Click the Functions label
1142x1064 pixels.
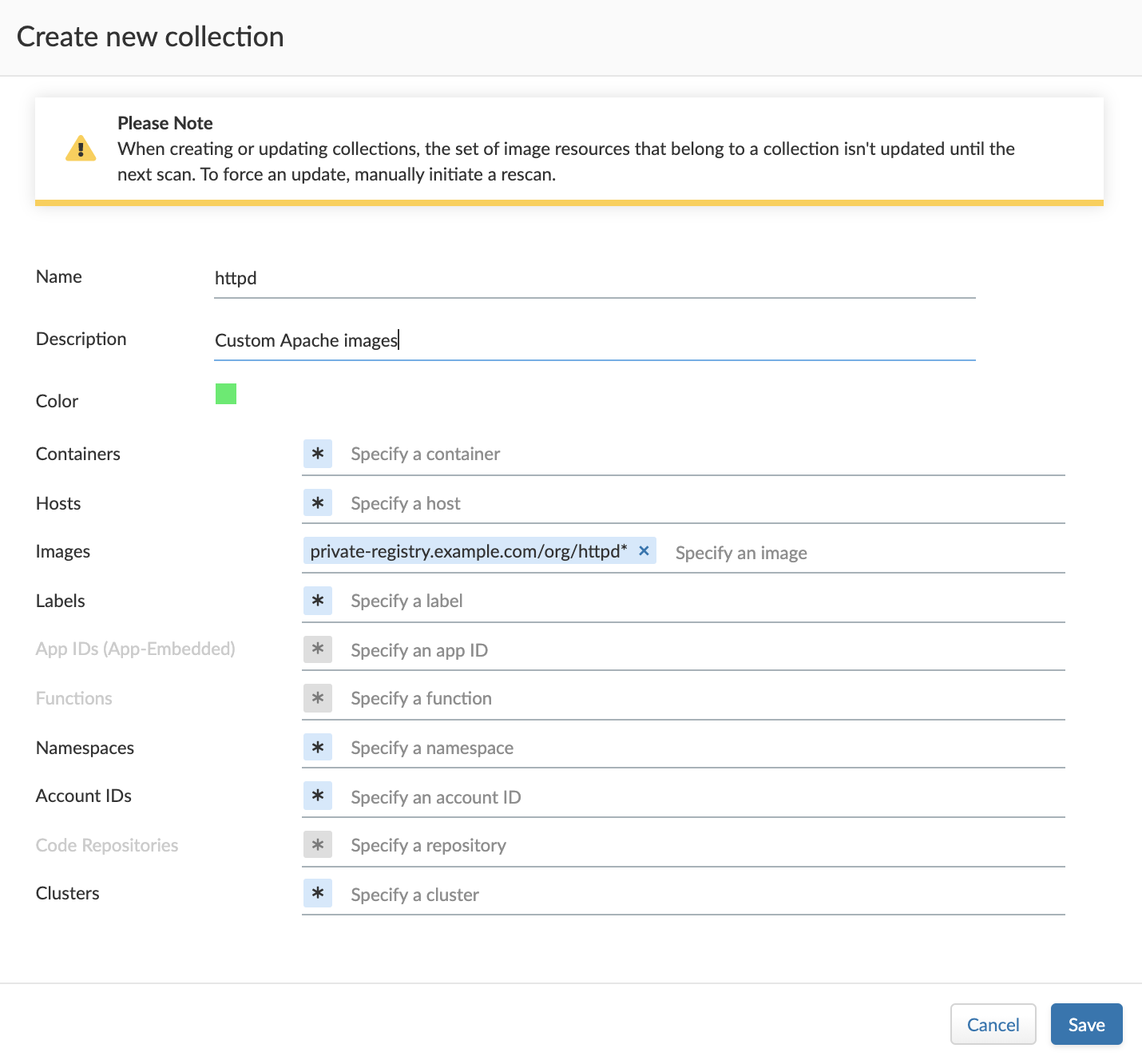pos(74,698)
